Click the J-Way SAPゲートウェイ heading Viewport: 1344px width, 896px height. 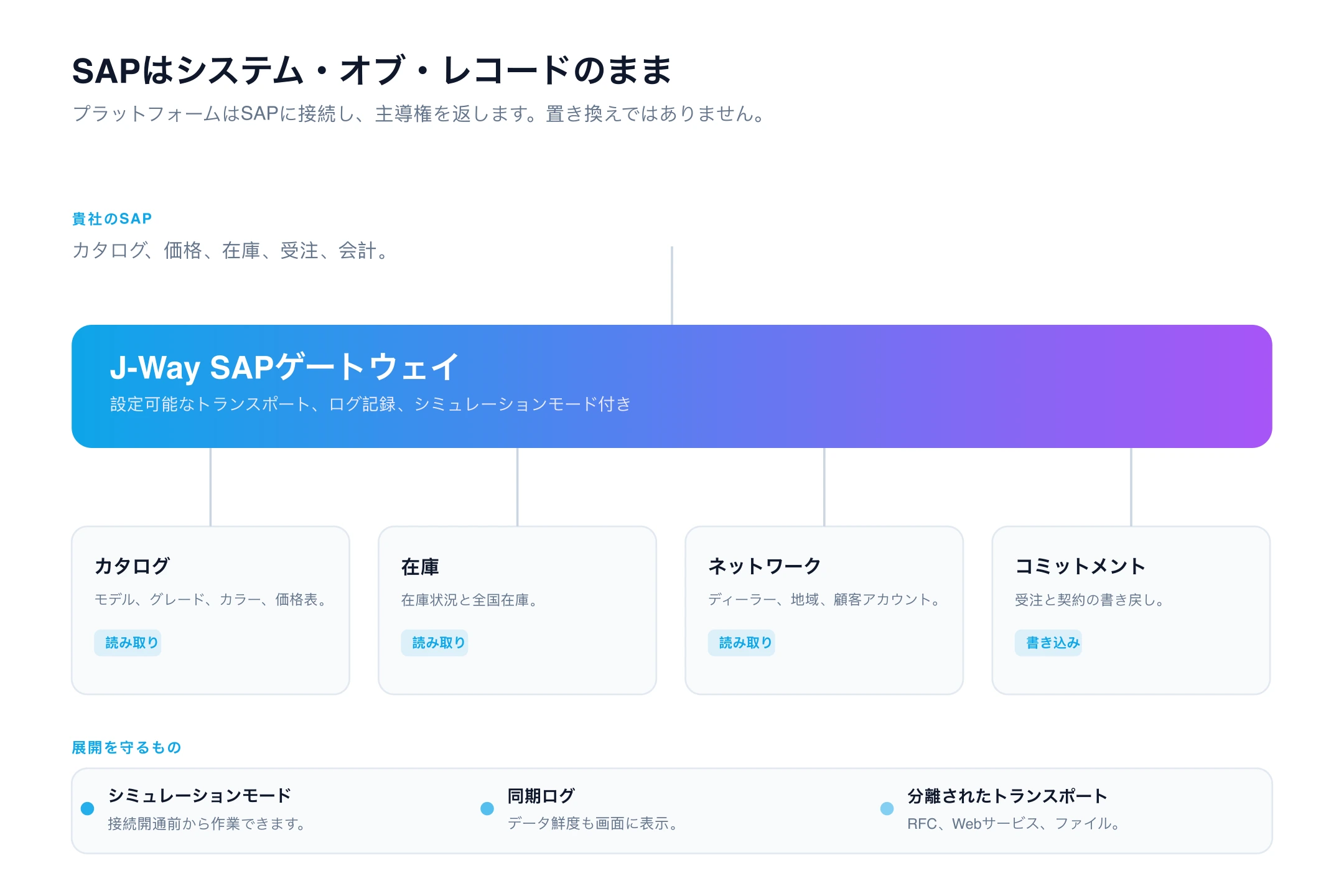[284, 366]
